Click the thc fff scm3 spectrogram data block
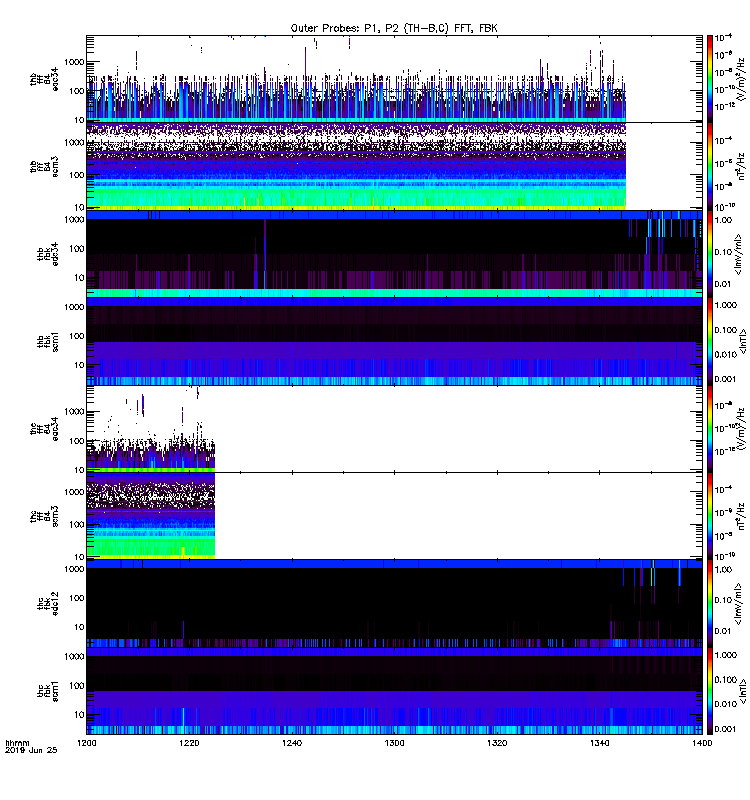The width and height of the screenshot is (750, 800). pyautogui.click(x=151, y=516)
